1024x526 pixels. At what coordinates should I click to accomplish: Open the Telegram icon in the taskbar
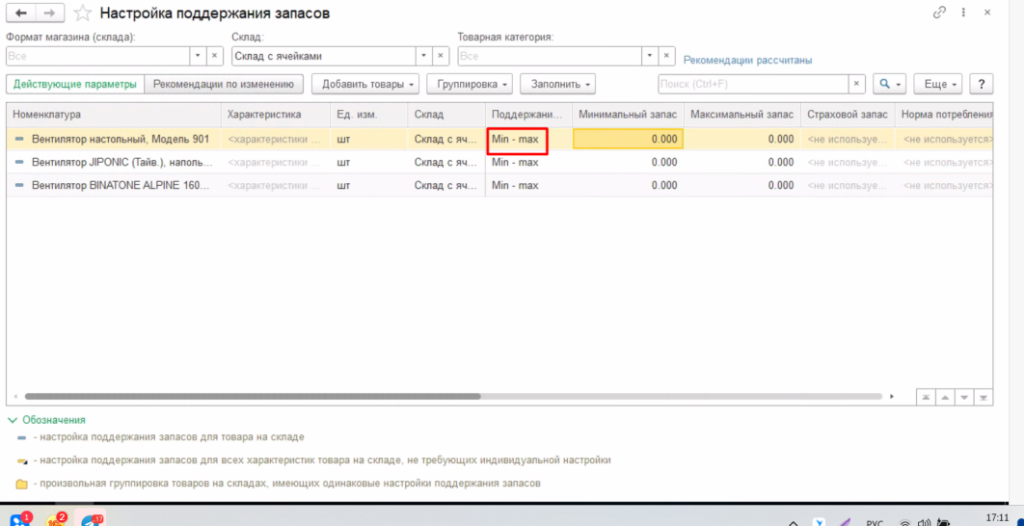(x=92, y=519)
